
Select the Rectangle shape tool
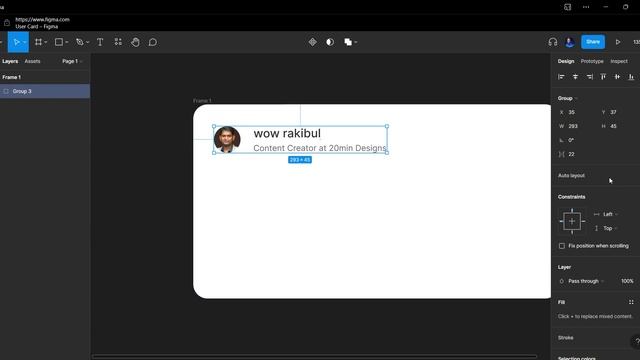point(59,42)
